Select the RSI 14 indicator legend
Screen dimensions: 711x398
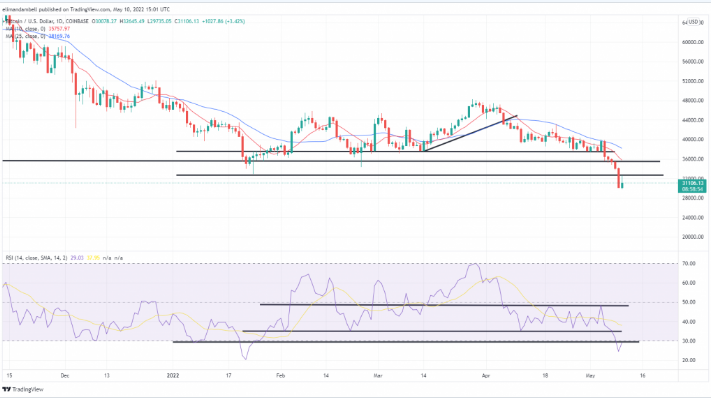coord(64,258)
